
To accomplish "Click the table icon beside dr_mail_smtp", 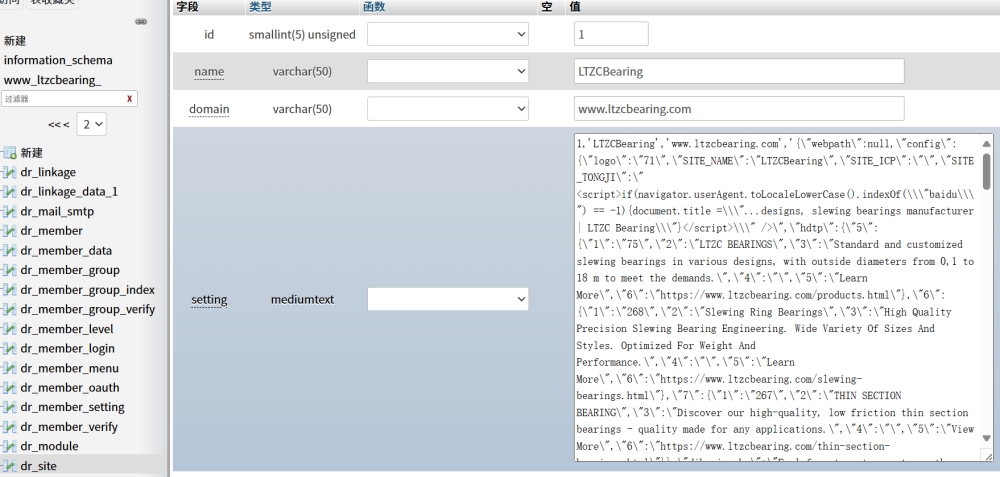I will point(9,212).
